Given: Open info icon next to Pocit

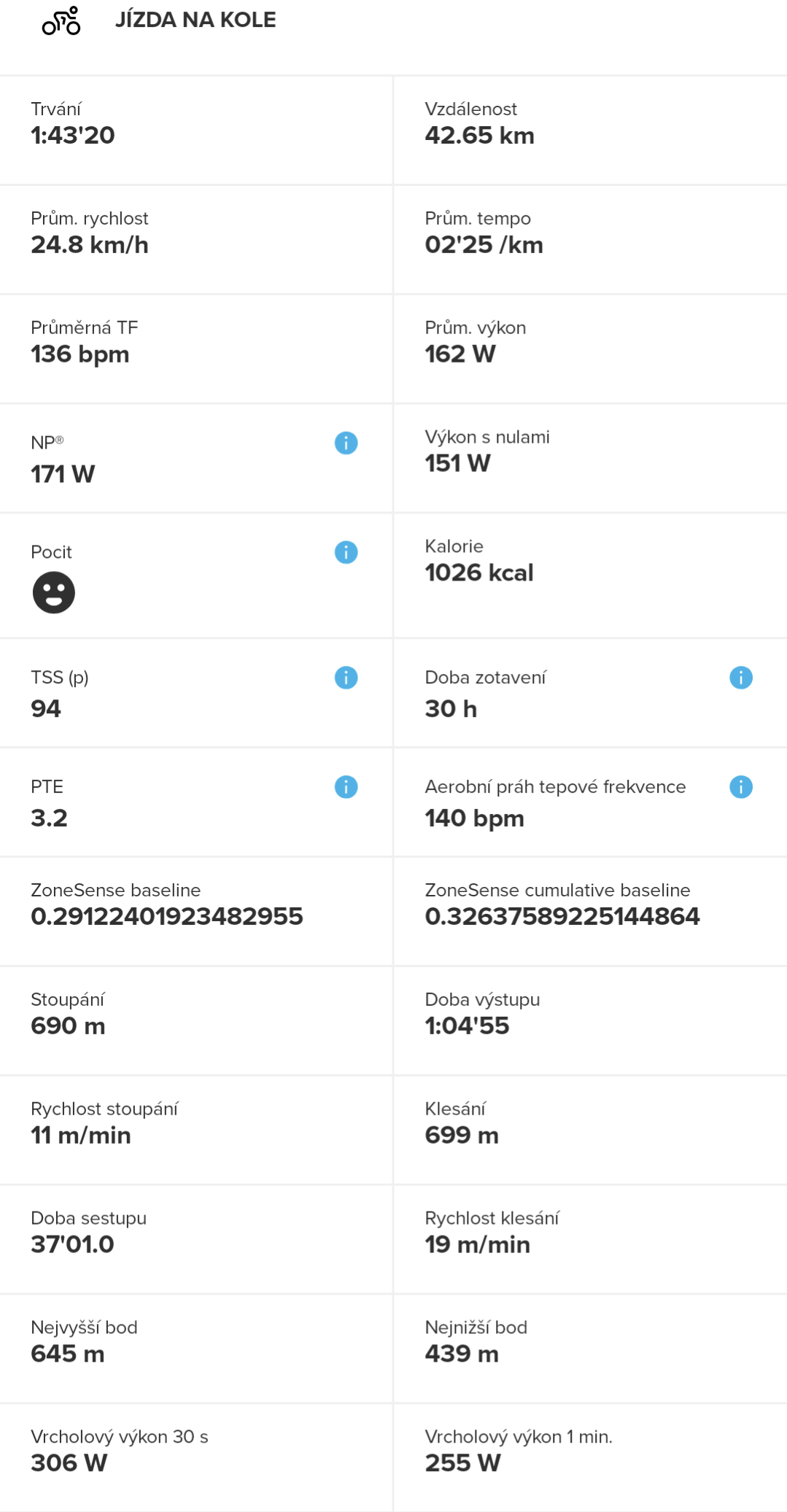Looking at the screenshot, I should [346, 552].
